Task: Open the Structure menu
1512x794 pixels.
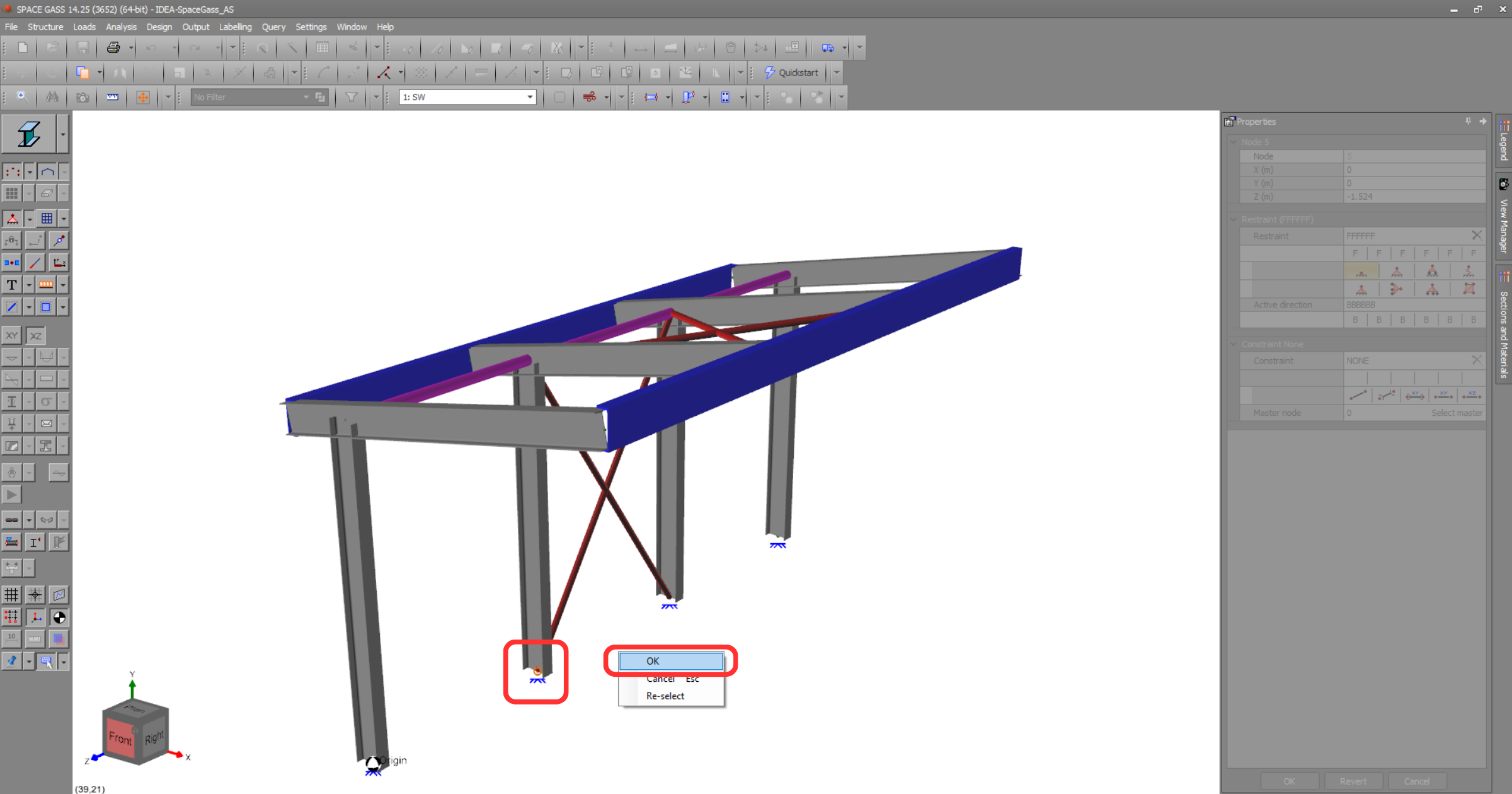Action: [45, 26]
